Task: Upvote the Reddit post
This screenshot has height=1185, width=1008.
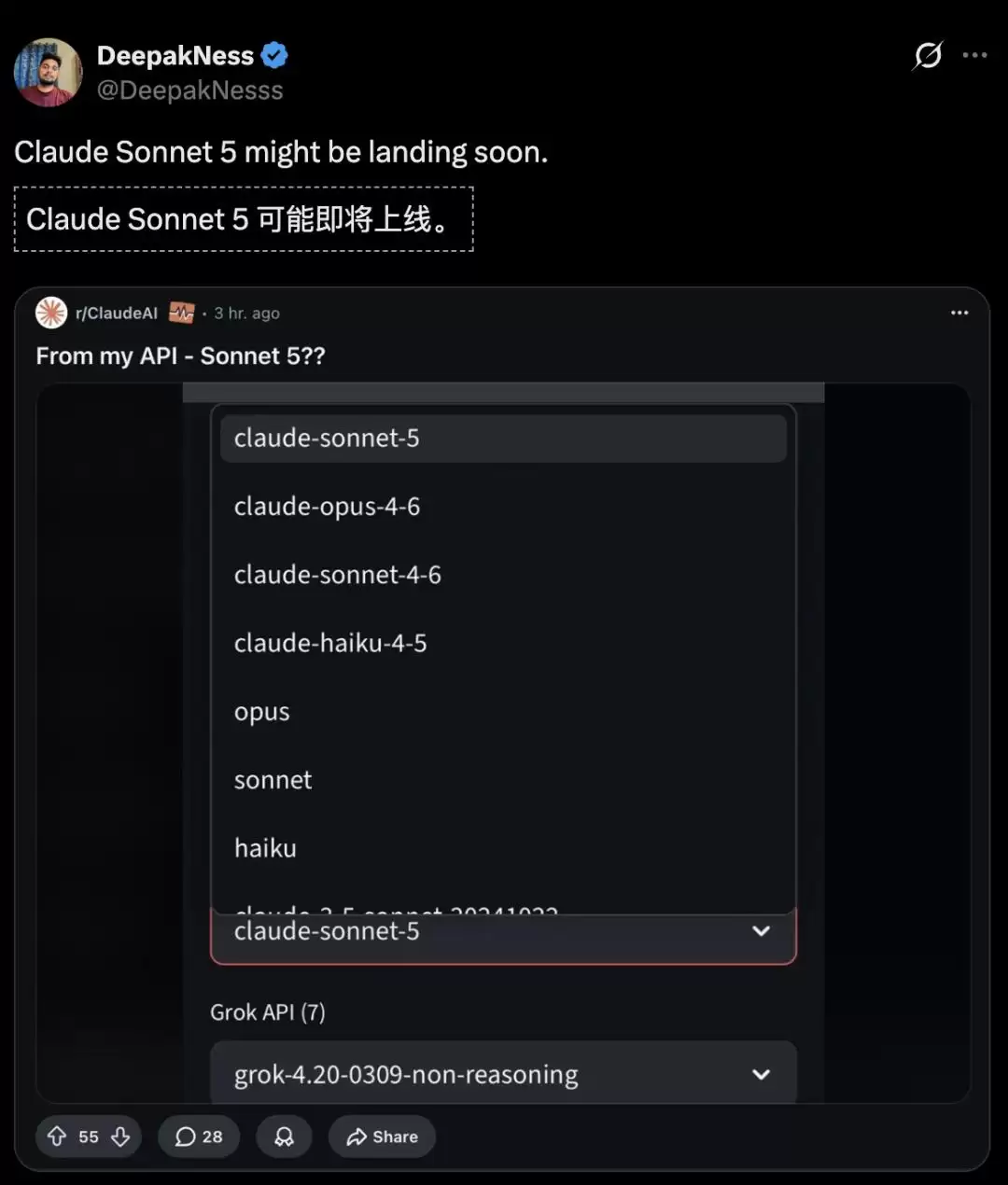Action: click(x=57, y=1136)
